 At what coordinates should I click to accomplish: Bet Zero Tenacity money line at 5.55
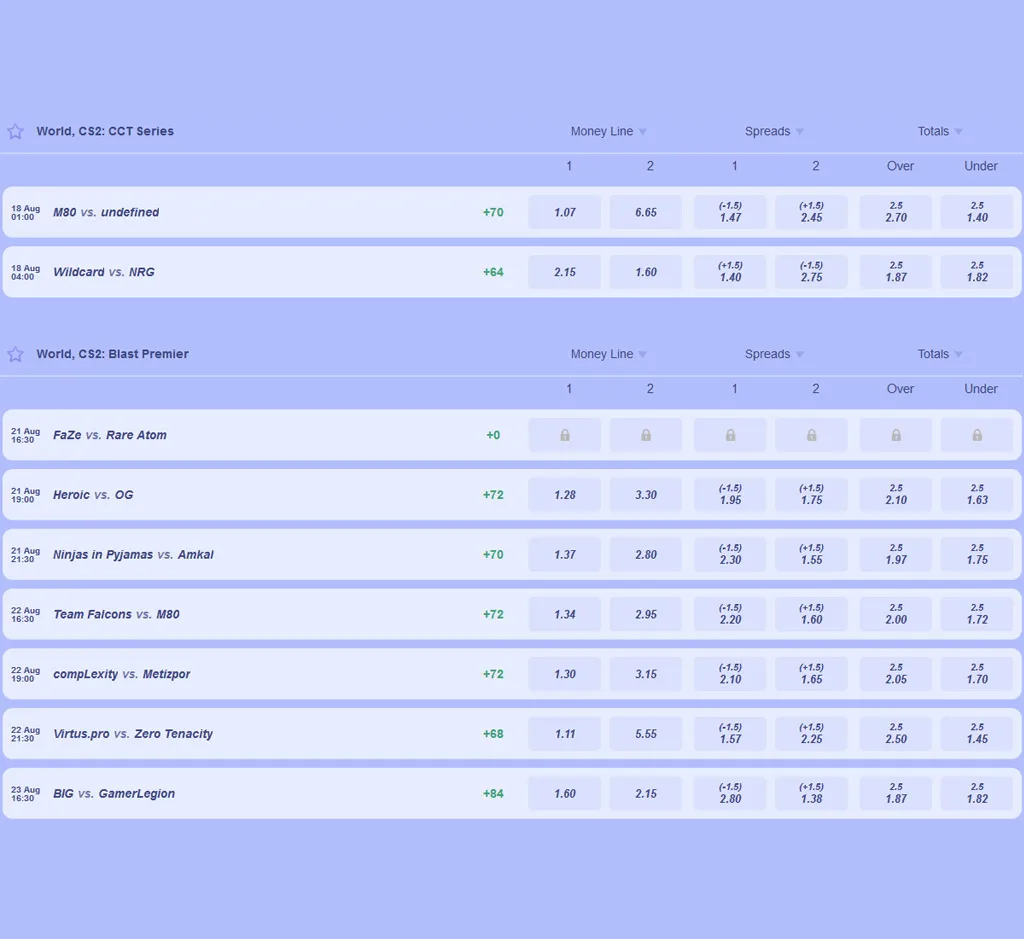click(x=646, y=734)
